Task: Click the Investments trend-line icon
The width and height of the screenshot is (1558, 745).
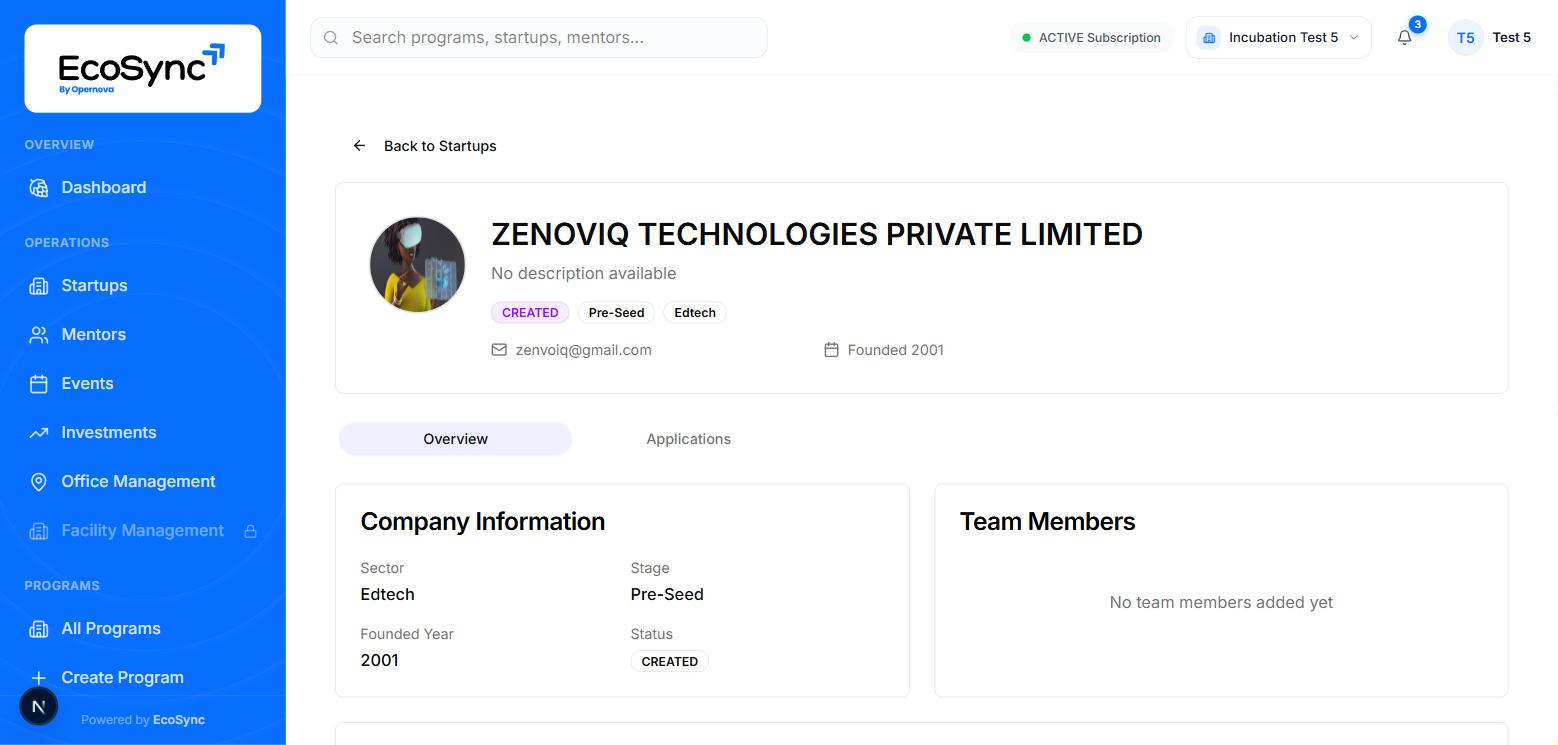Action: pyautogui.click(x=39, y=433)
